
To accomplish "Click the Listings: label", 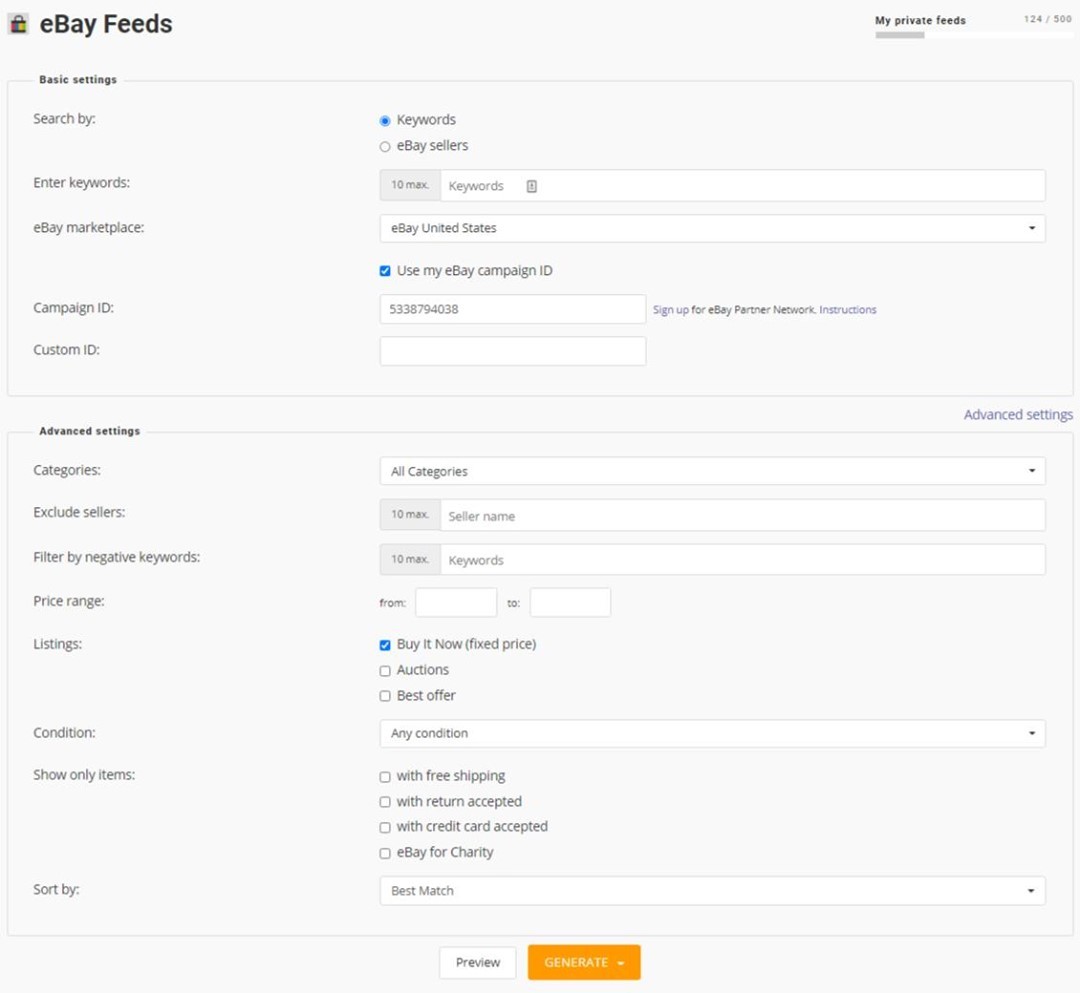I will tap(57, 644).
